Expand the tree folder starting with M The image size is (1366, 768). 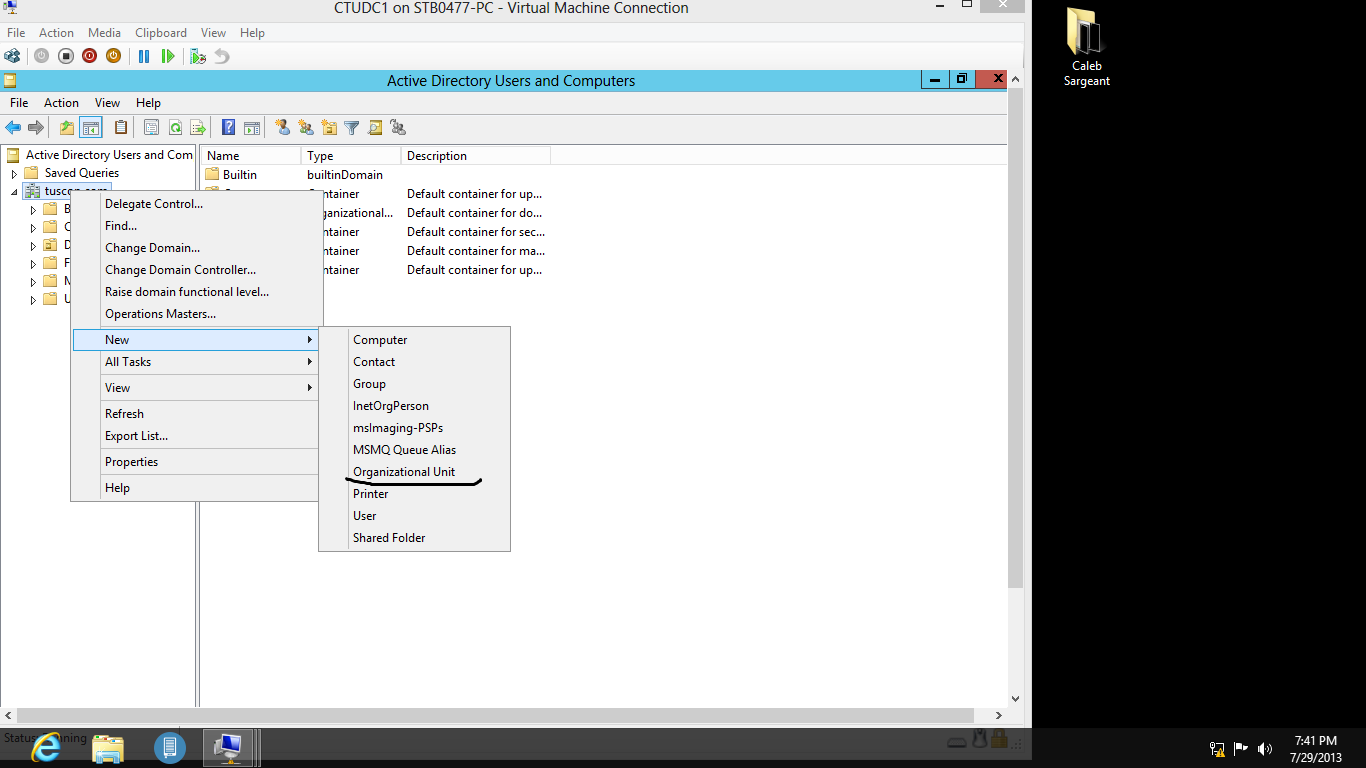(33, 281)
